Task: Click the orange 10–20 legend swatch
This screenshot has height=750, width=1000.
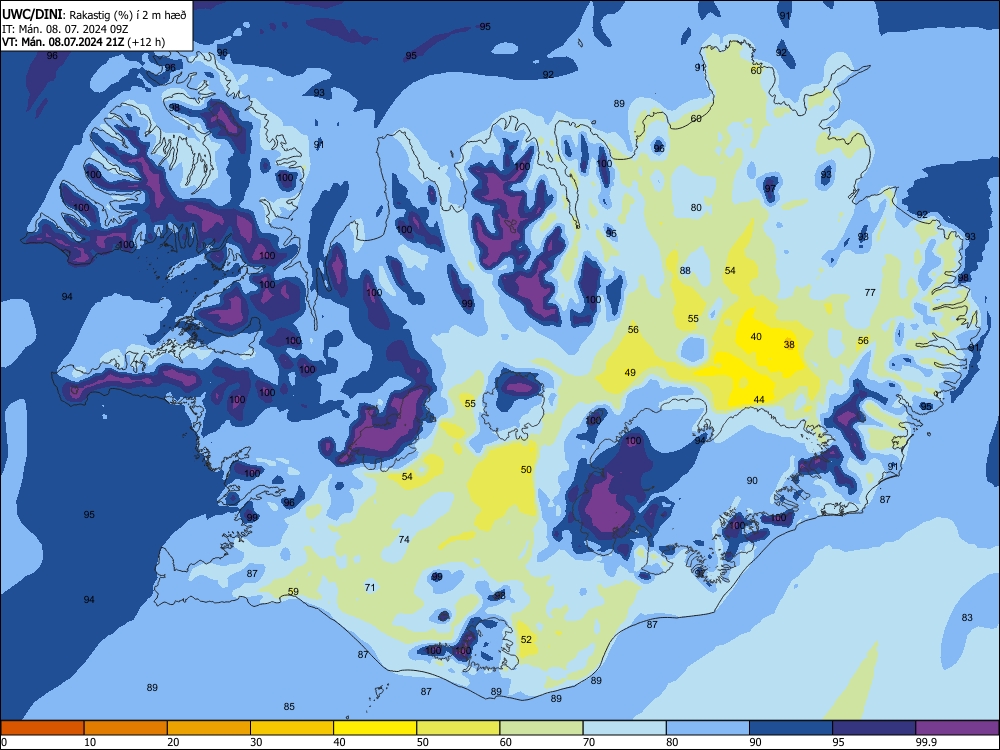Action: point(126,728)
